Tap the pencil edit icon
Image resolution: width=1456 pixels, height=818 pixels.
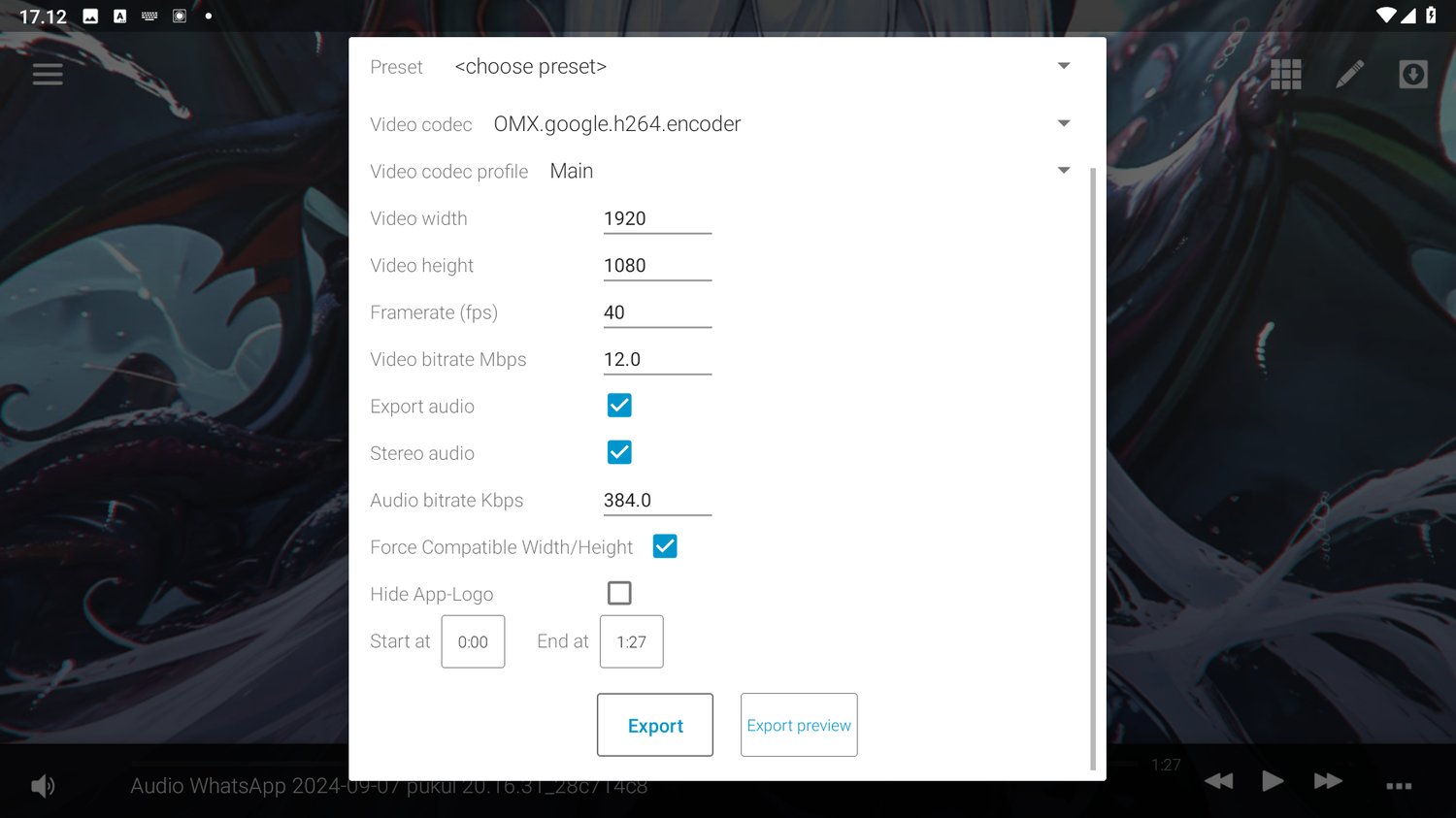(x=1349, y=74)
